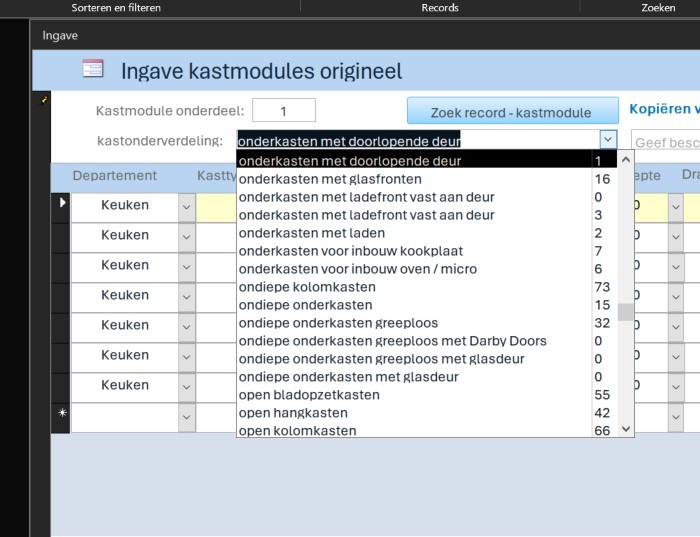
Task: Click the Zoeken ribbon group label
Action: [658, 8]
